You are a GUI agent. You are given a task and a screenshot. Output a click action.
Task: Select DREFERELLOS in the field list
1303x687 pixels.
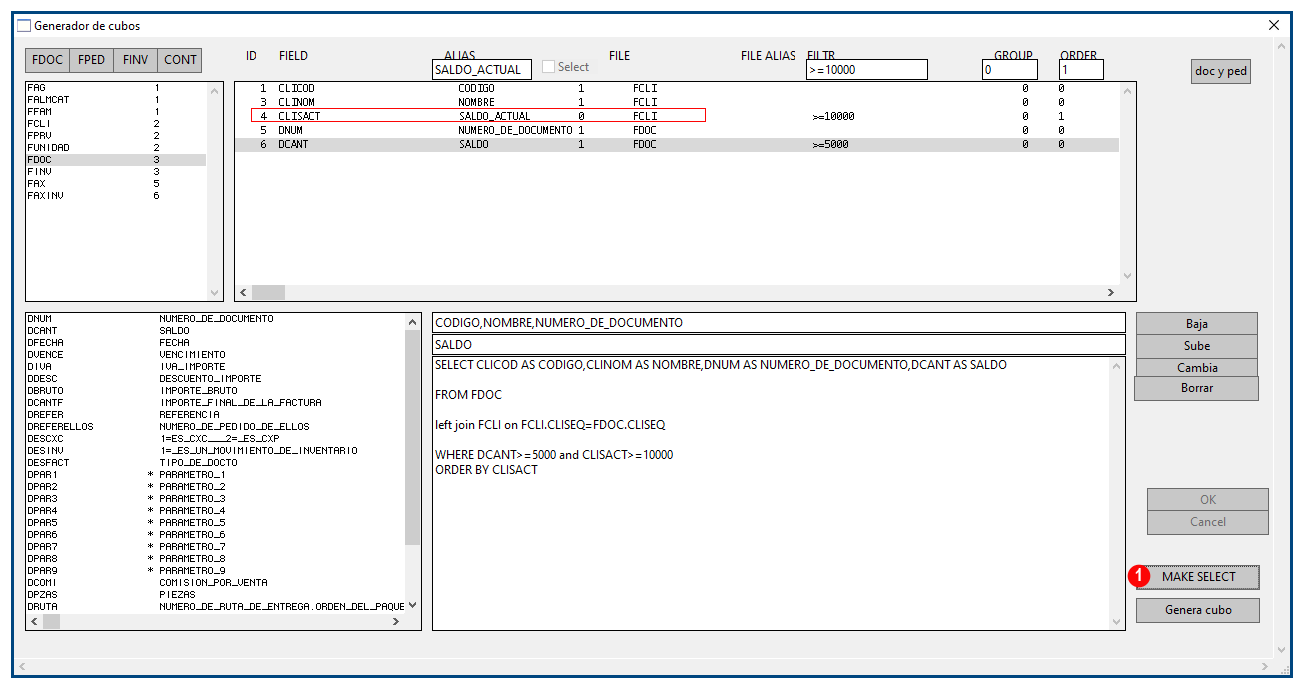tap(215, 426)
